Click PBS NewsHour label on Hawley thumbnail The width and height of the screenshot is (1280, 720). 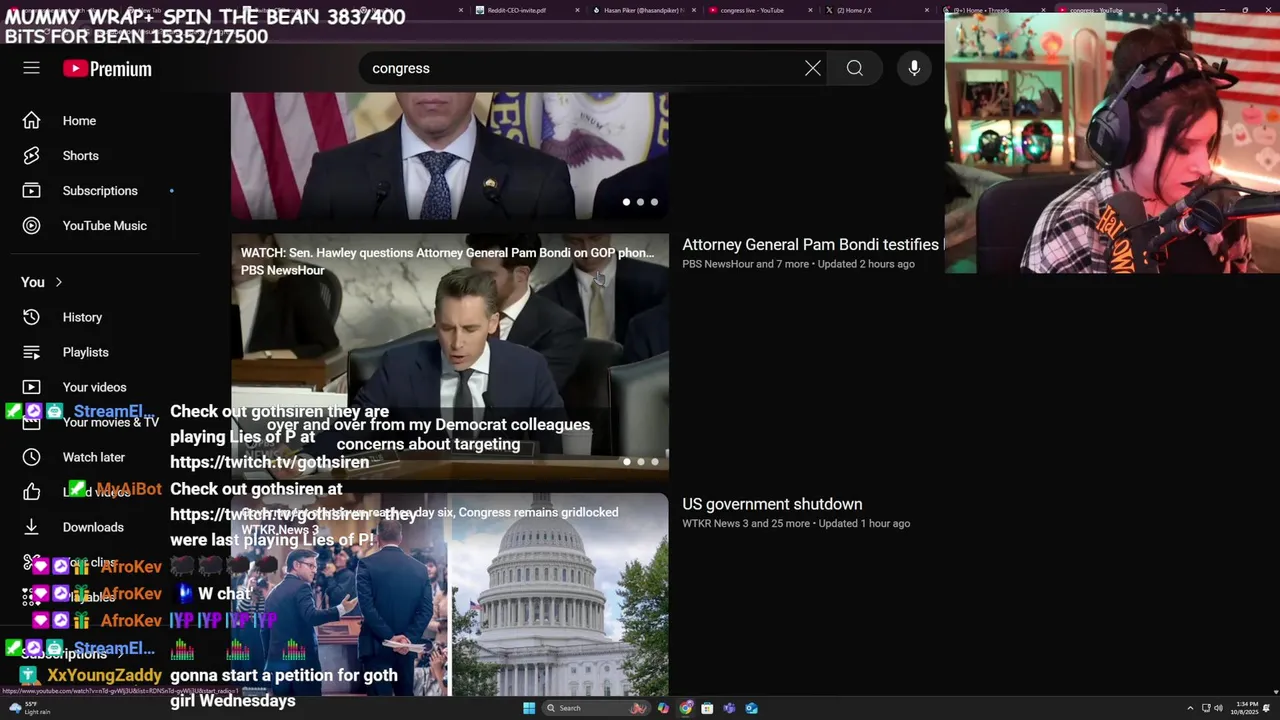pos(282,271)
